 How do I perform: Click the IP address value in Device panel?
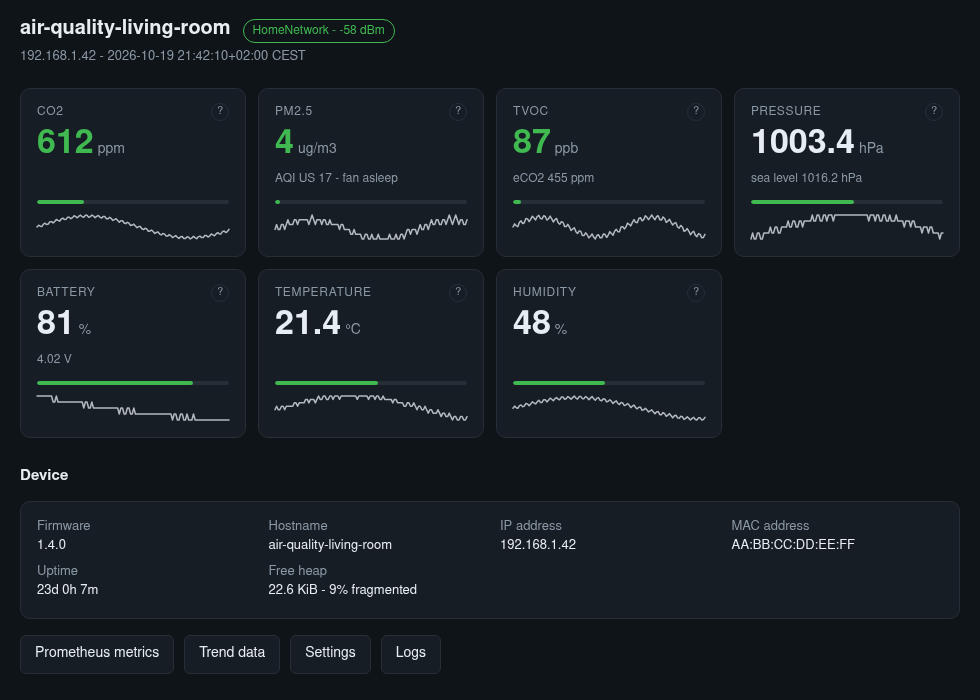[x=538, y=544]
